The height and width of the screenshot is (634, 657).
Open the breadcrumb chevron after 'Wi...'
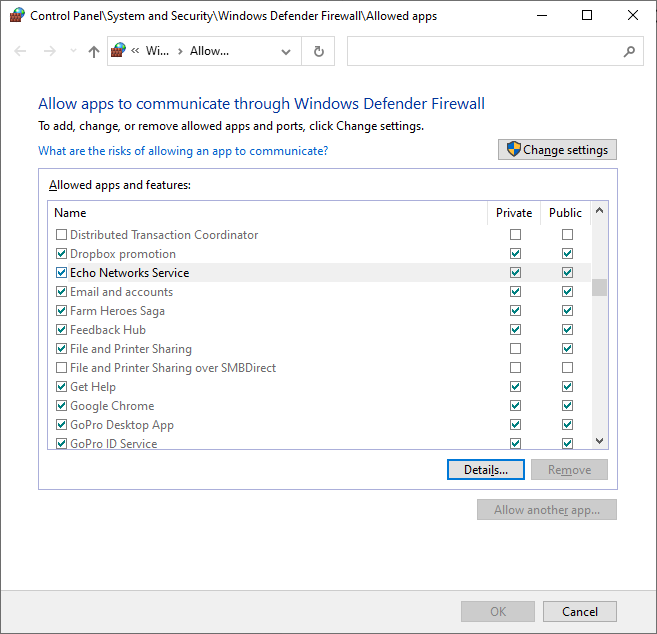[180, 52]
